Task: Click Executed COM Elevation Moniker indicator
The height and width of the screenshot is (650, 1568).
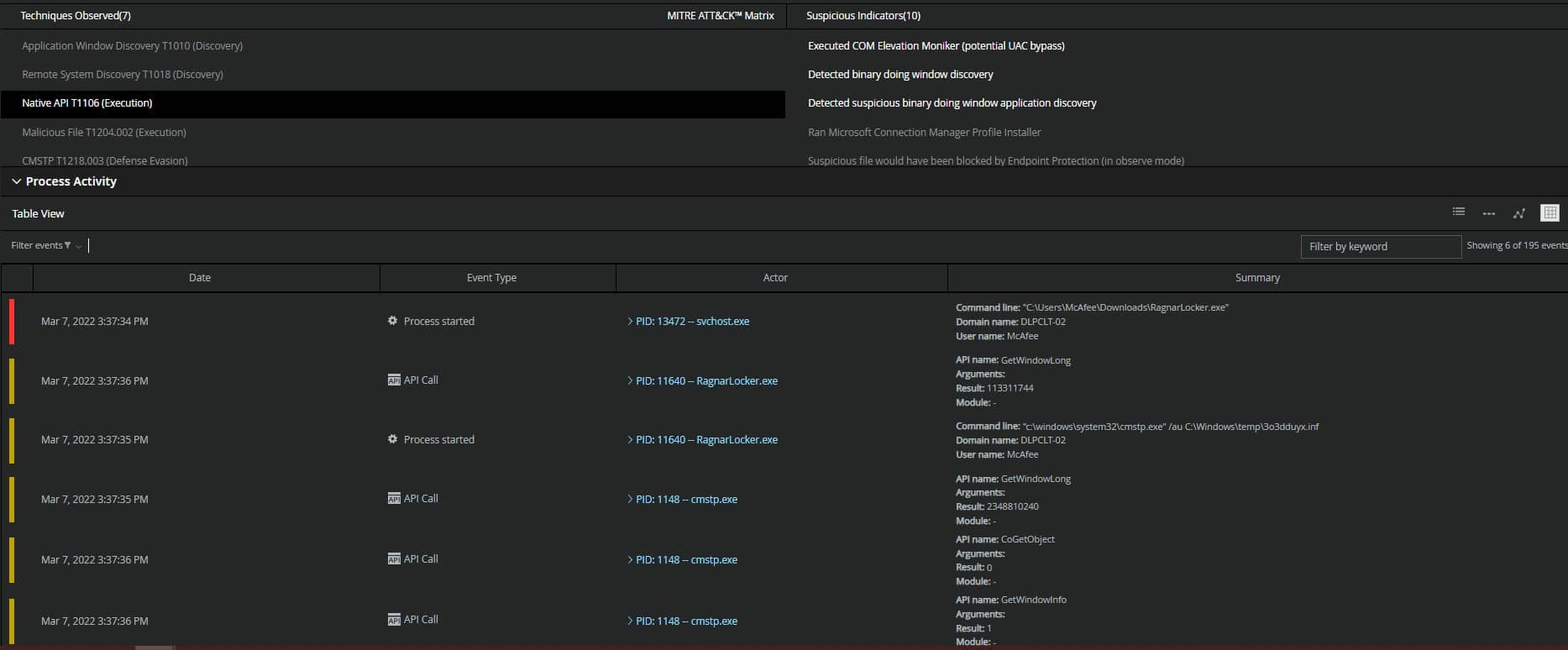Action: coord(936,46)
